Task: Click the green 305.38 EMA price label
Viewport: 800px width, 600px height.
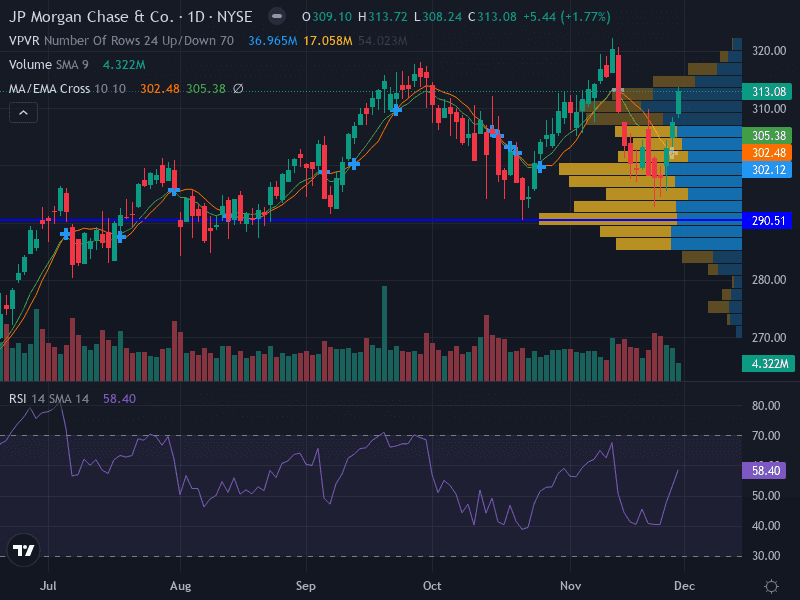Action: [767, 136]
